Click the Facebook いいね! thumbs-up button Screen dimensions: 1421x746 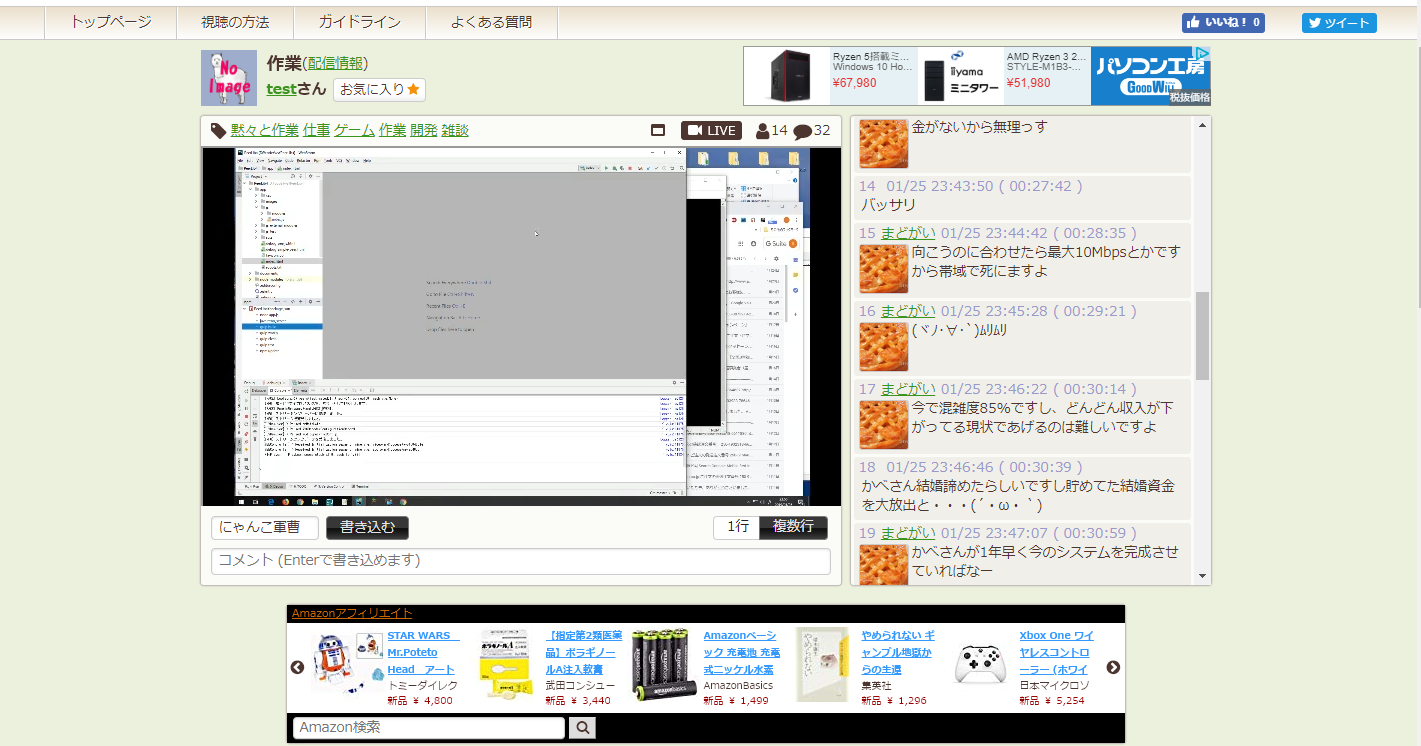pyautogui.click(x=1222, y=23)
